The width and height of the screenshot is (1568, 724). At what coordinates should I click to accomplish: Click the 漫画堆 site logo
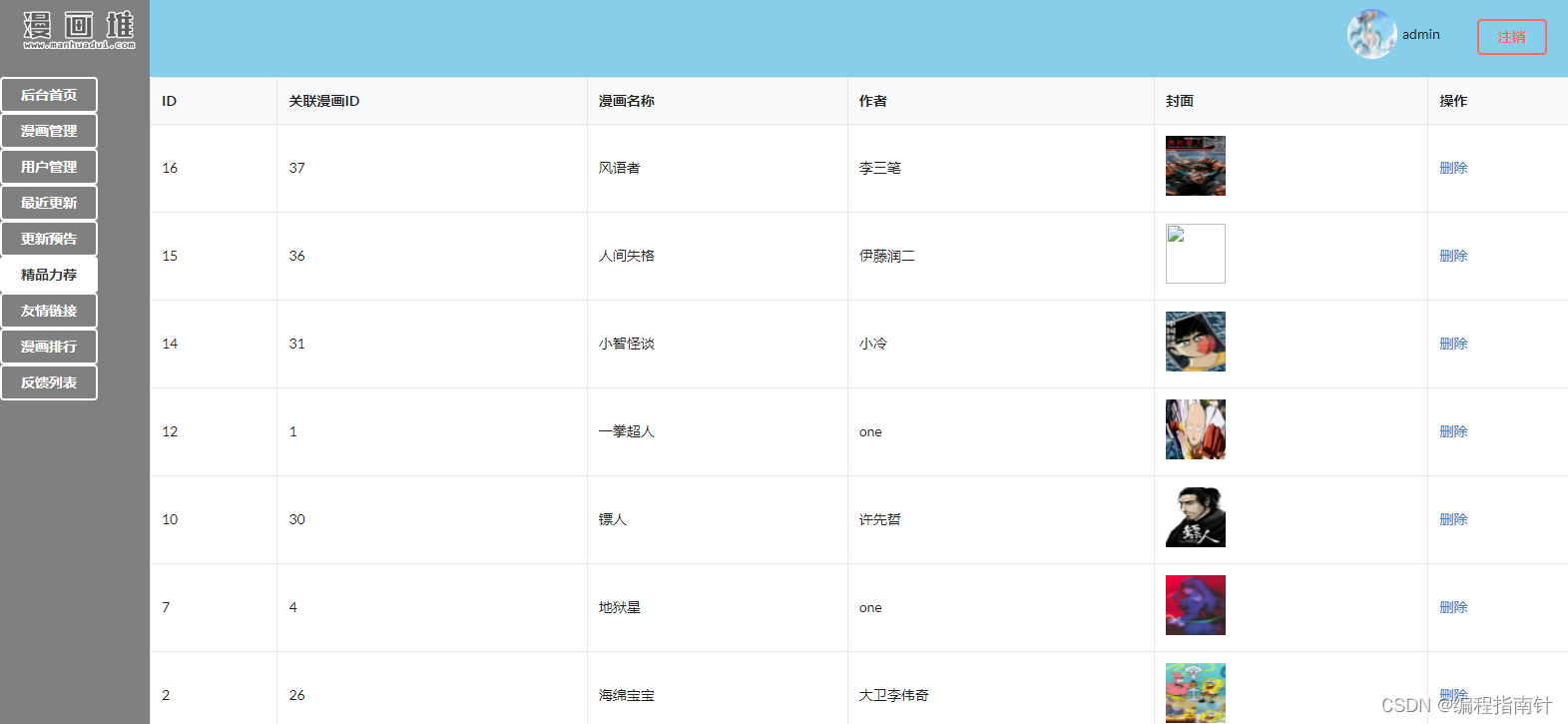(79, 30)
